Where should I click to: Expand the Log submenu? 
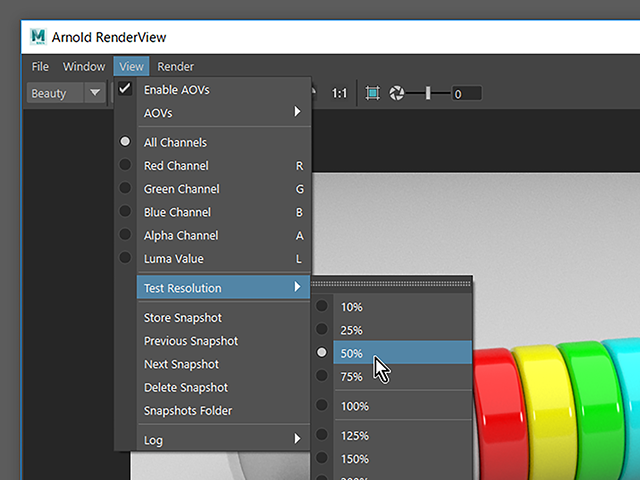pyautogui.click(x=224, y=440)
